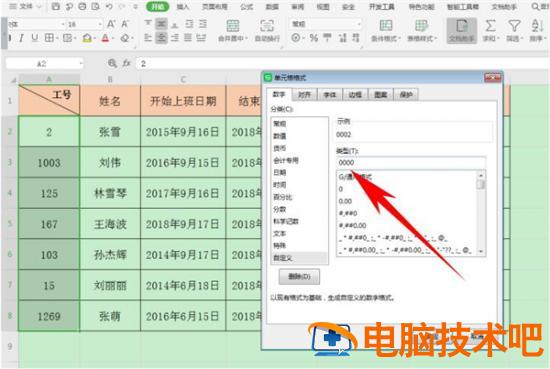
Task: Open the Name Box dropdown arrow
Action: coord(81,63)
